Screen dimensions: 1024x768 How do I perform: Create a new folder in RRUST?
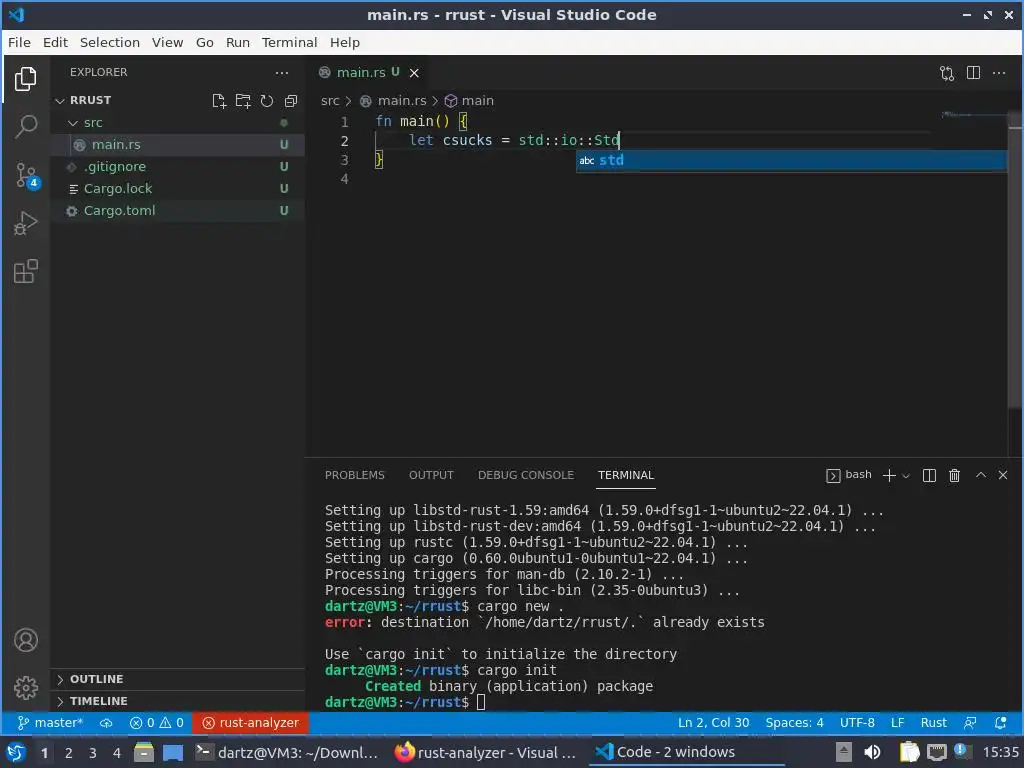pyautogui.click(x=243, y=101)
